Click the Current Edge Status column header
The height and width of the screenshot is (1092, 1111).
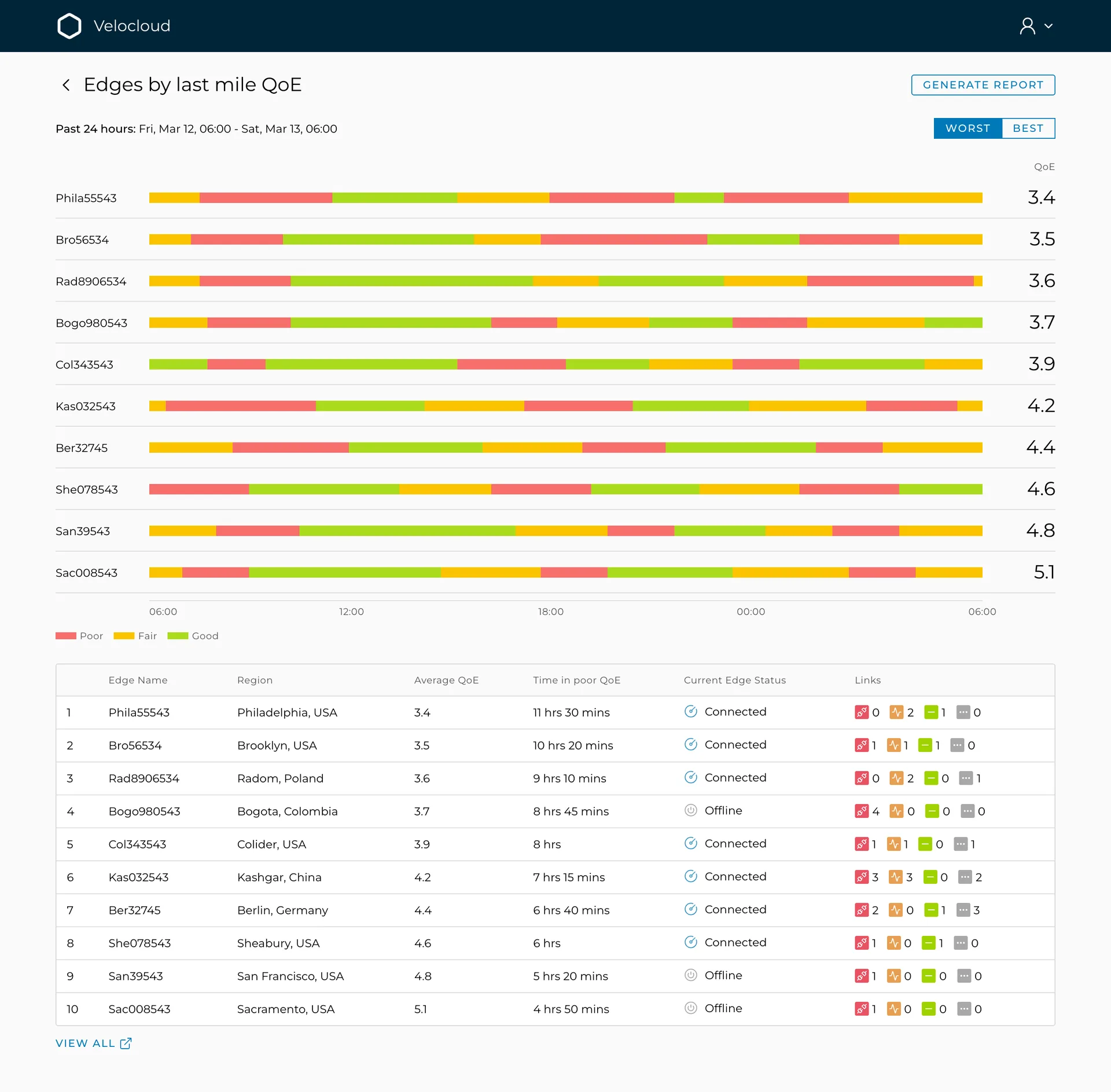734,680
